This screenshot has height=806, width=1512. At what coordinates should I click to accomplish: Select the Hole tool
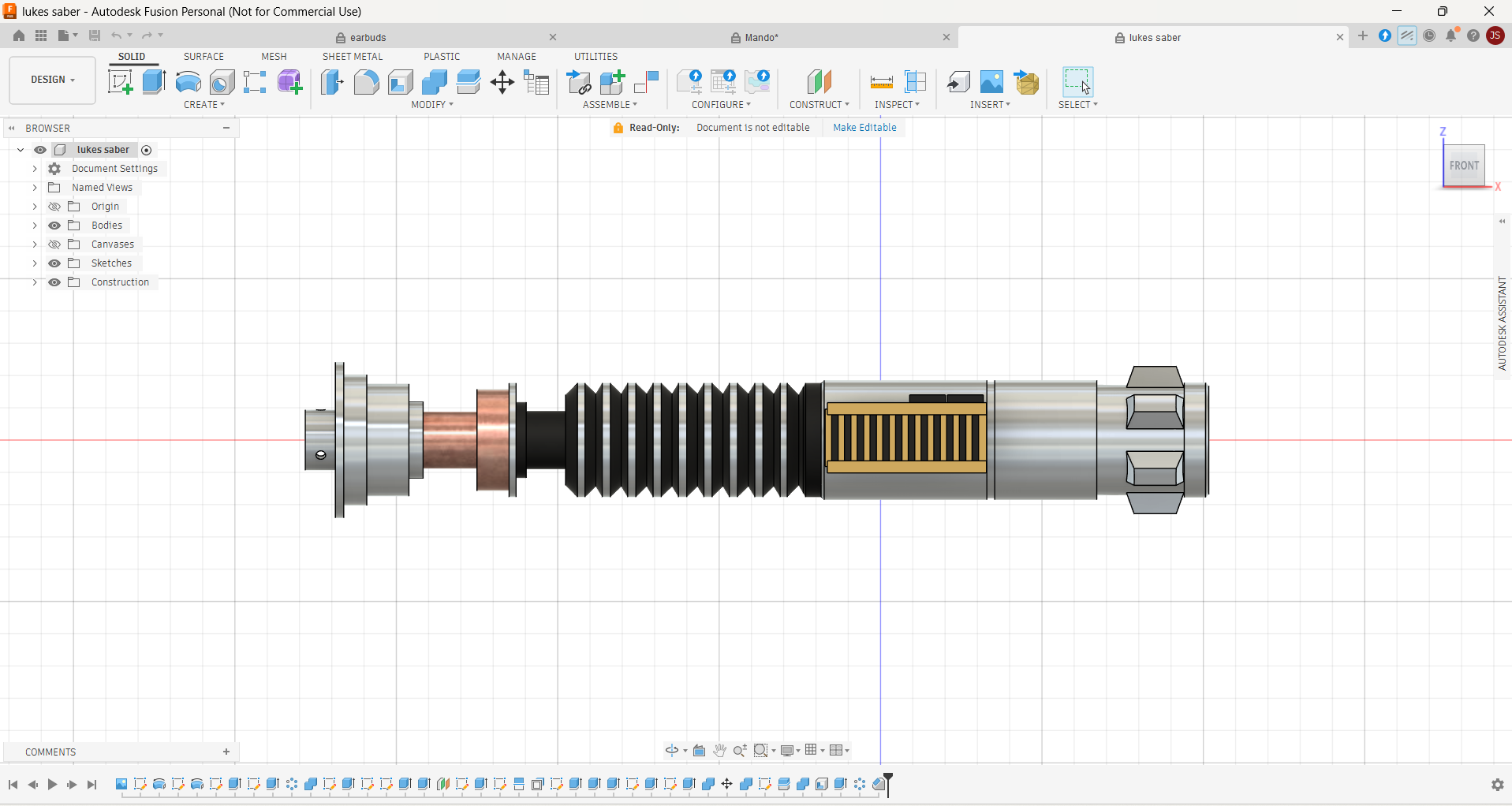(222, 82)
